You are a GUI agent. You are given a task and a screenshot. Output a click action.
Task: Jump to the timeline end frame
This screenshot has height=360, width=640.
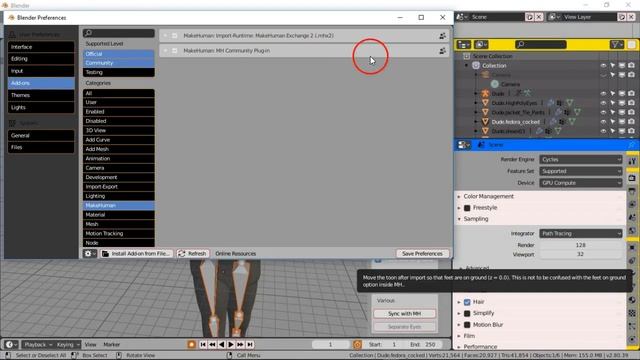pyautogui.click(x=250, y=344)
